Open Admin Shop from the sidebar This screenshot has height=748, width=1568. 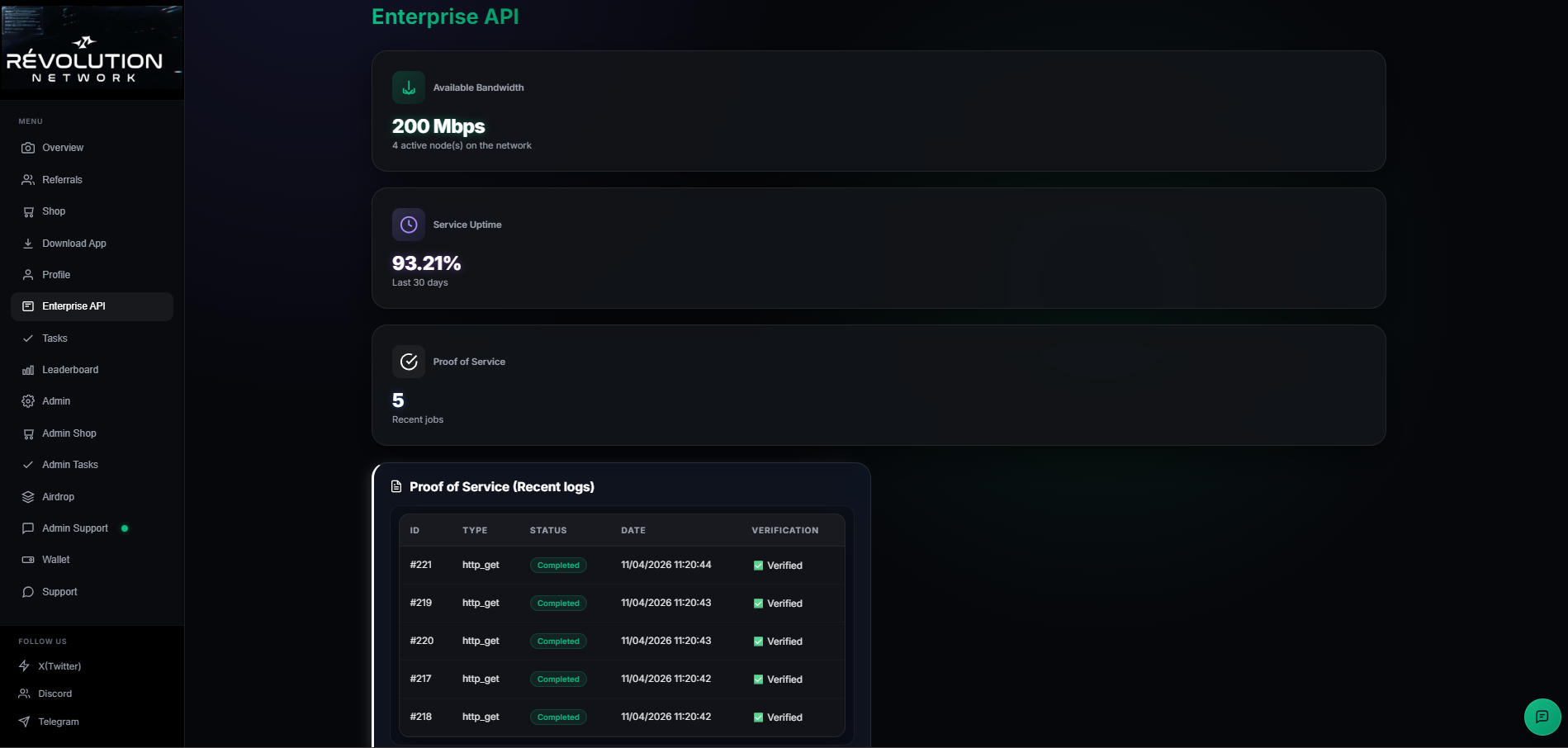(x=92, y=433)
